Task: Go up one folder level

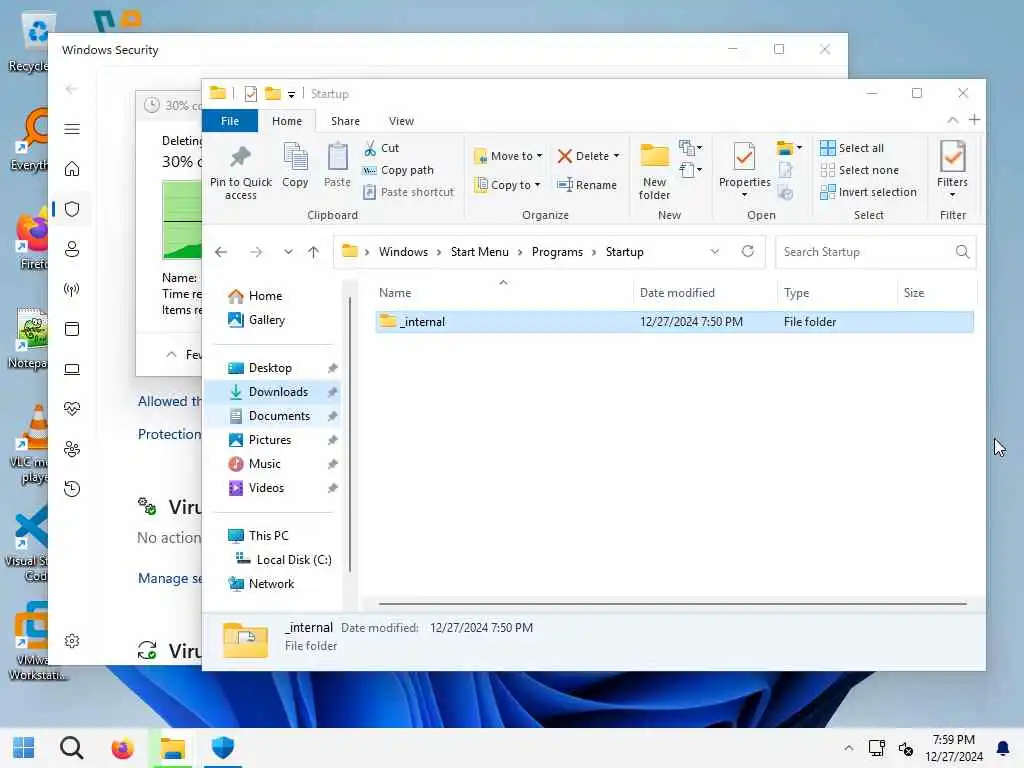Action: tap(313, 252)
